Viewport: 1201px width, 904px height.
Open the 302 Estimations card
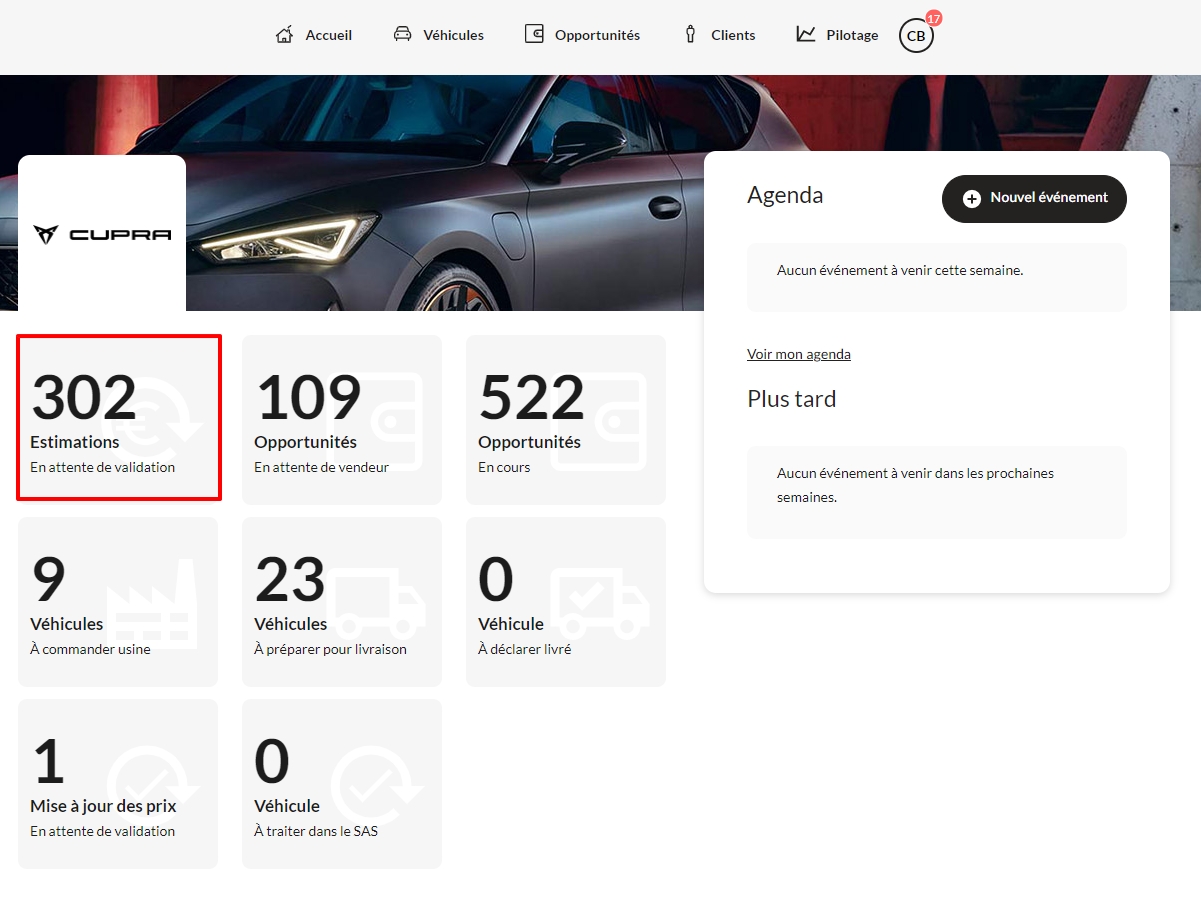118,420
